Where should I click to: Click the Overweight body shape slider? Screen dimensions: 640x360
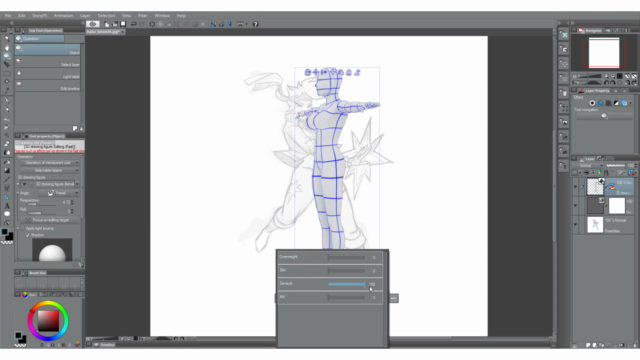pyautogui.click(x=347, y=258)
